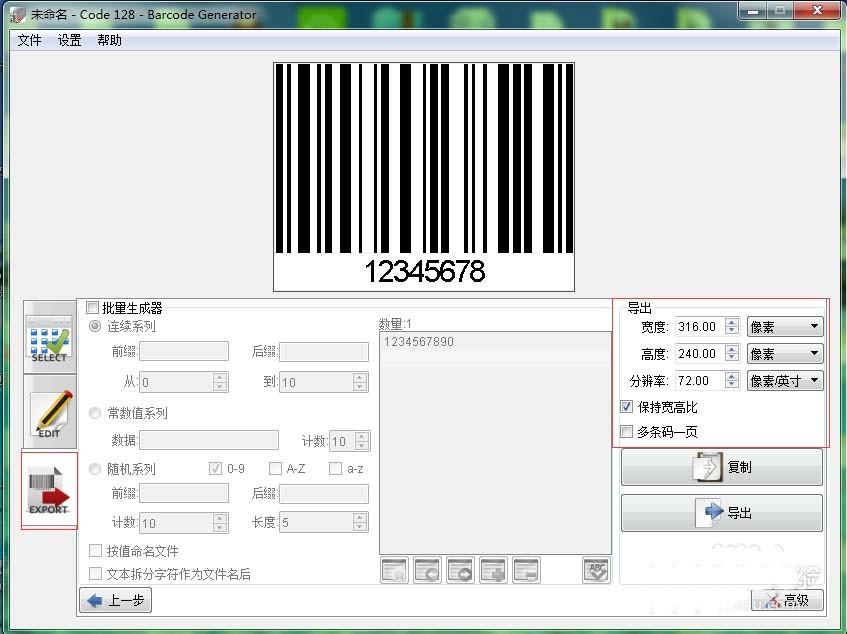Select the 随机系列 radio button

tap(95, 468)
